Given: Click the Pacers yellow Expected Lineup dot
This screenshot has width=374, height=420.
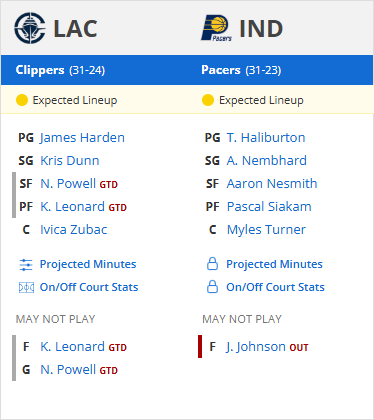Looking at the screenshot, I should (208, 100).
